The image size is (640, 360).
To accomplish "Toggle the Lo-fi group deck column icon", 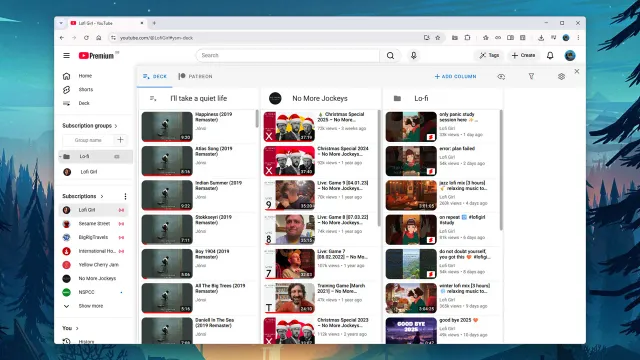I will click(117, 156).
